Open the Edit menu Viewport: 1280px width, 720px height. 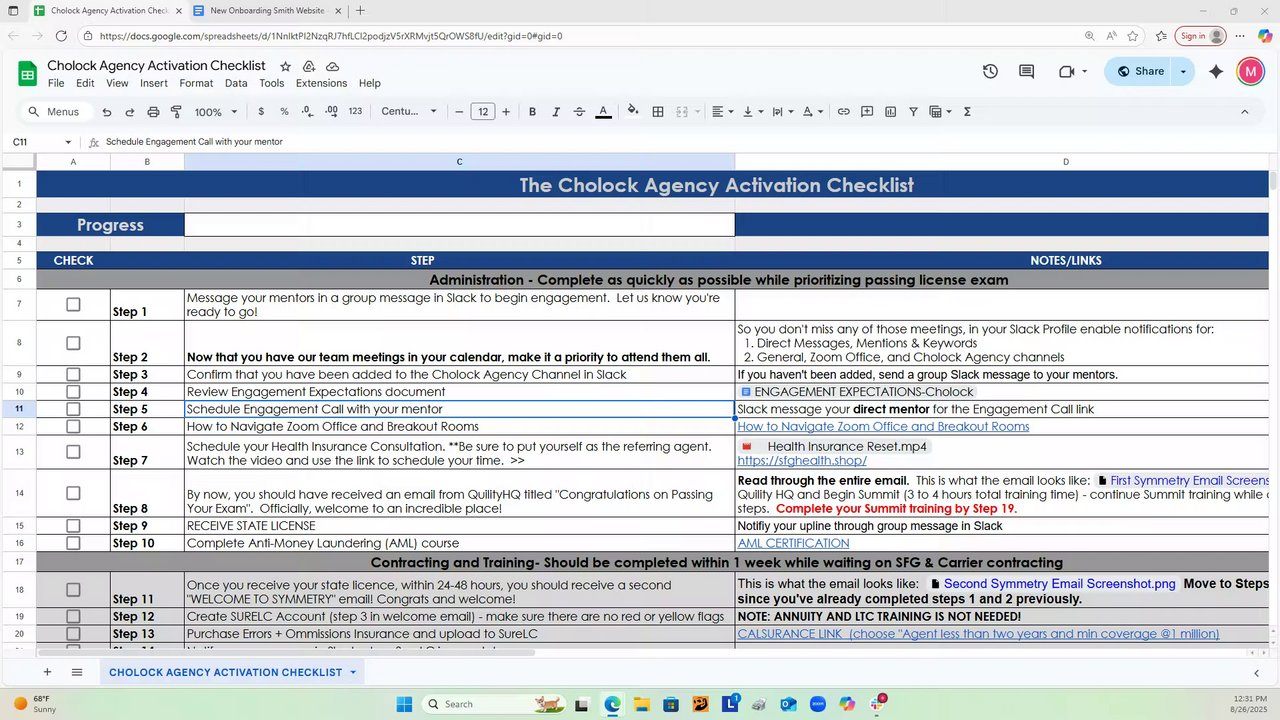point(85,83)
